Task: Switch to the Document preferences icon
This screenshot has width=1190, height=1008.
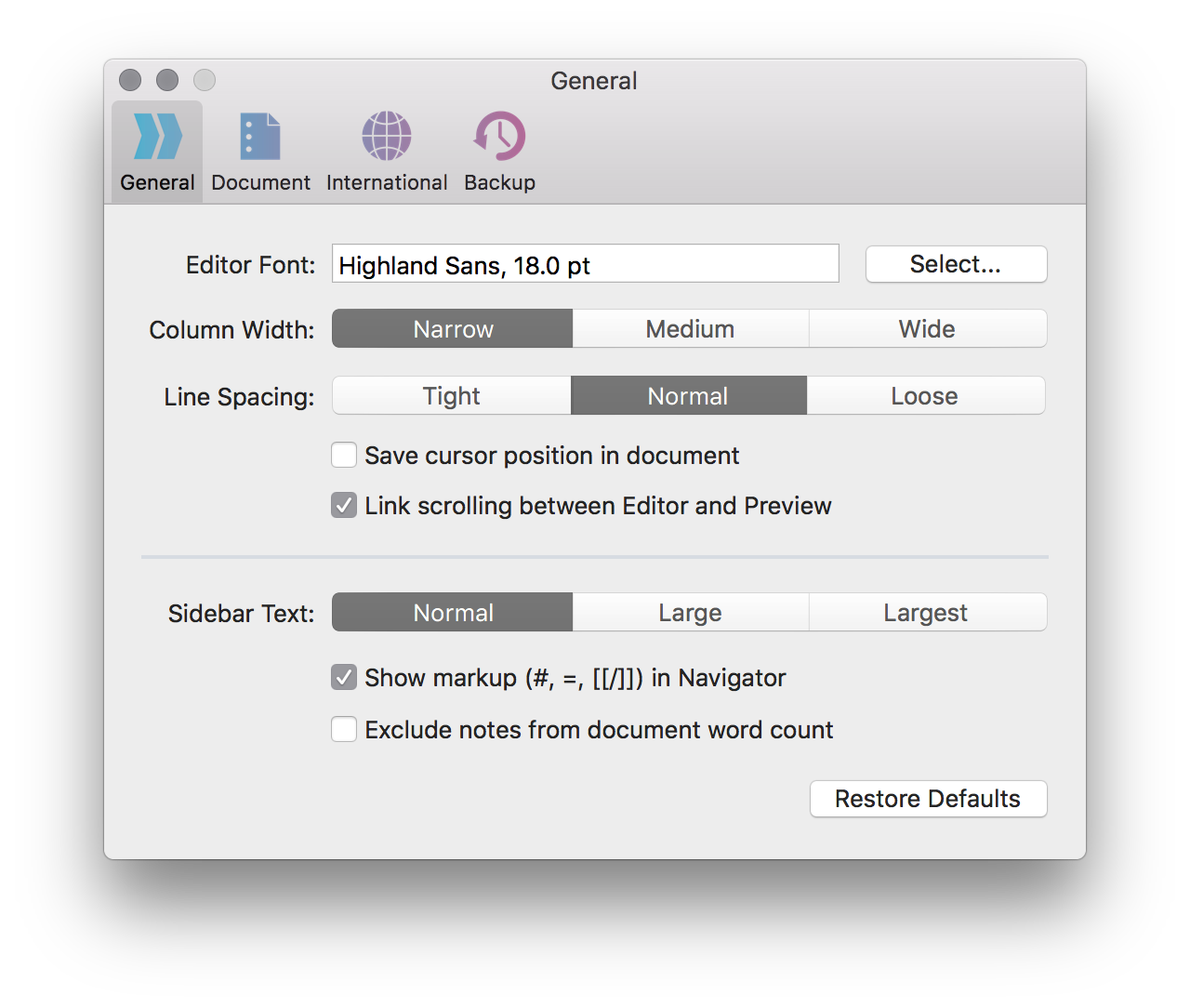Action: (260, 149)
